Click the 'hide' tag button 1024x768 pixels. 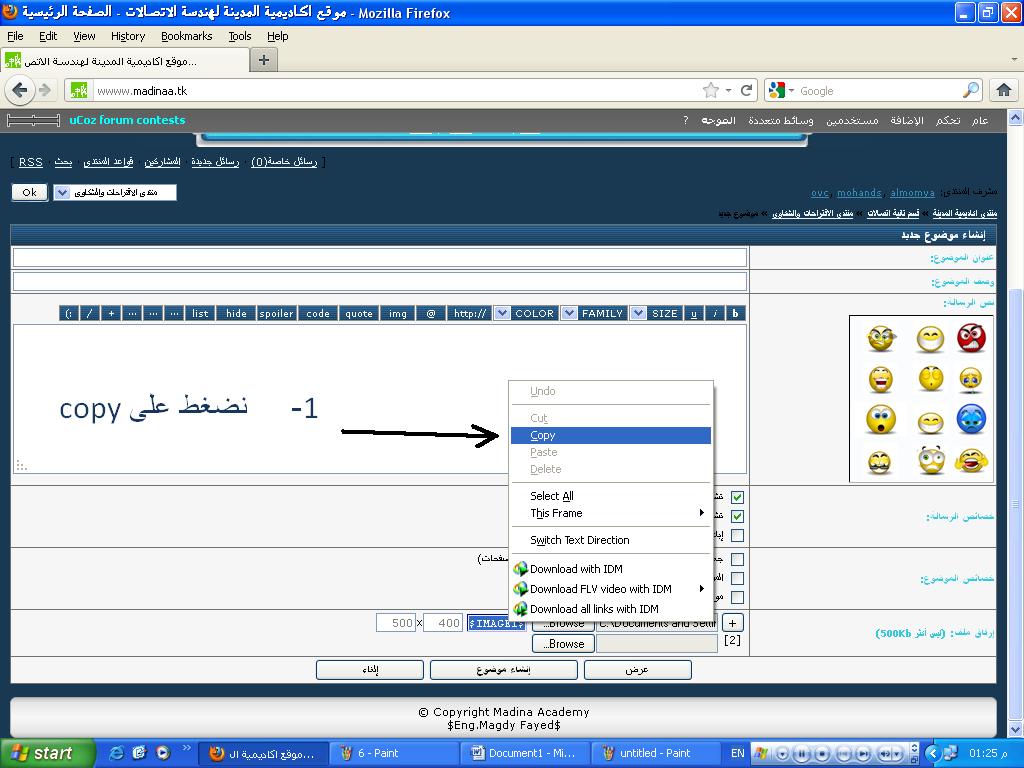236,313
